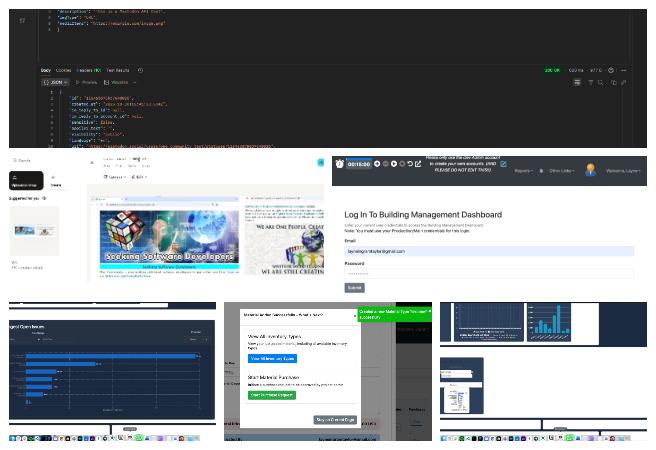The image size is (656, 450).
Task: Switch to the Cookies tab
Action: tap(64, 70)
